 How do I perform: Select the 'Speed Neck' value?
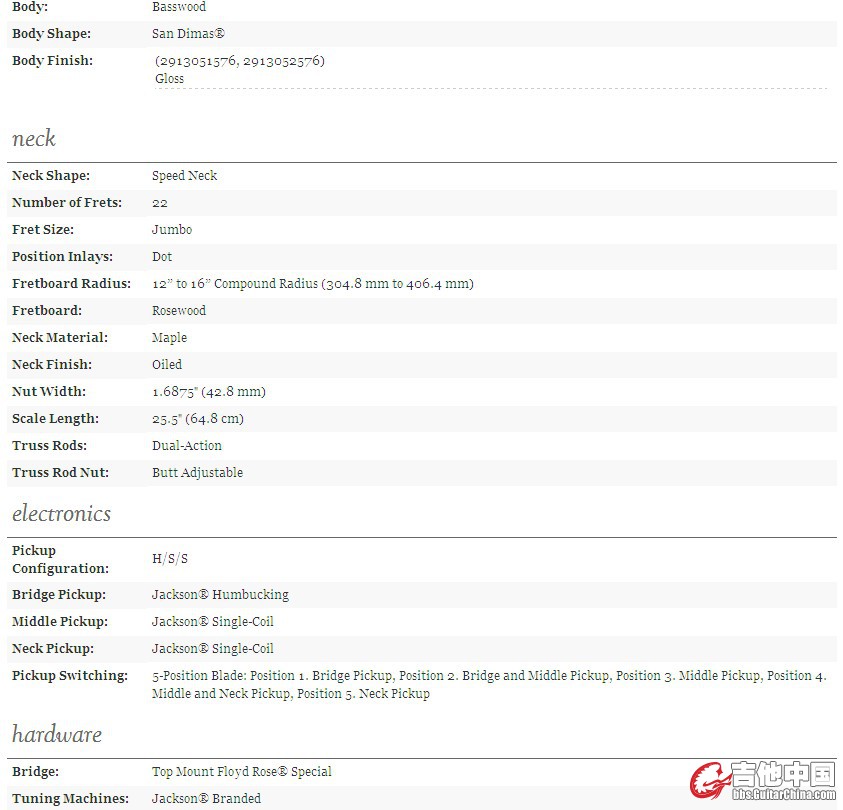tap(184, 176)
